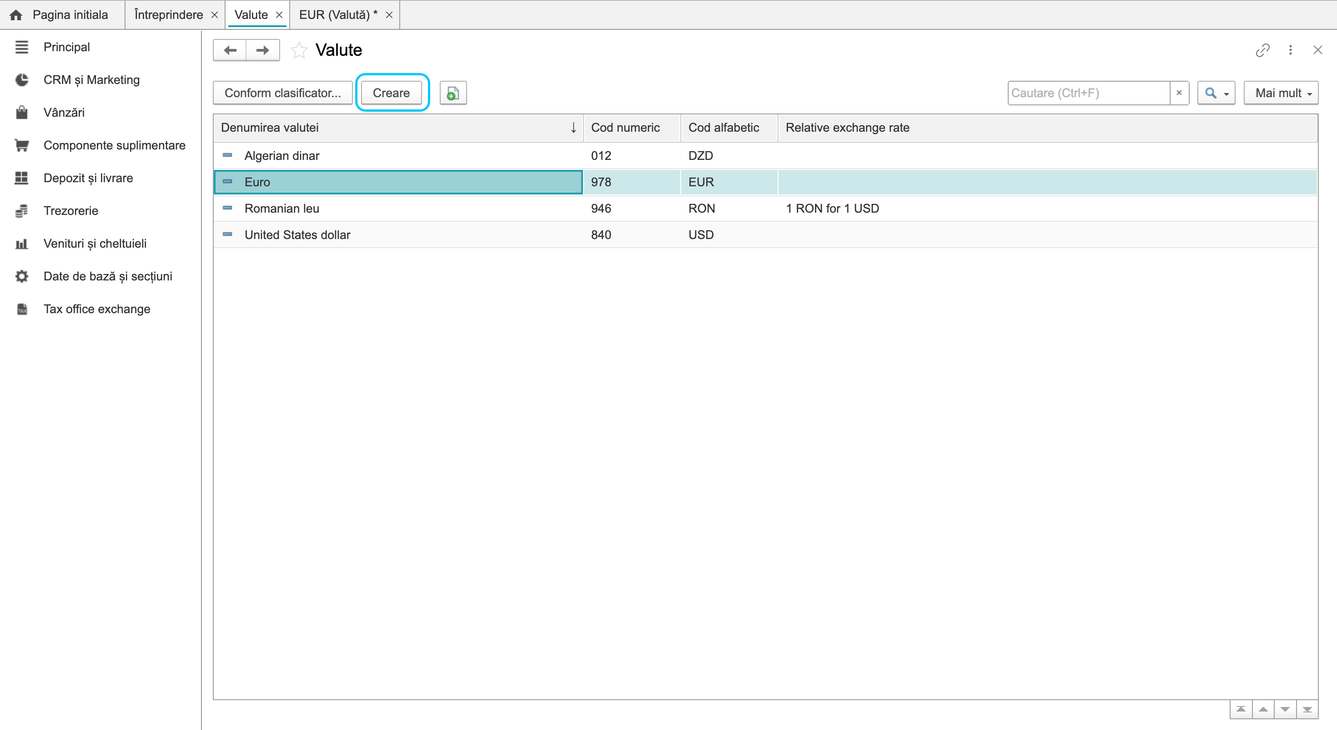1337x730 pixels.
Task: Go back with the left arrow button
Action: click(230, 50)
